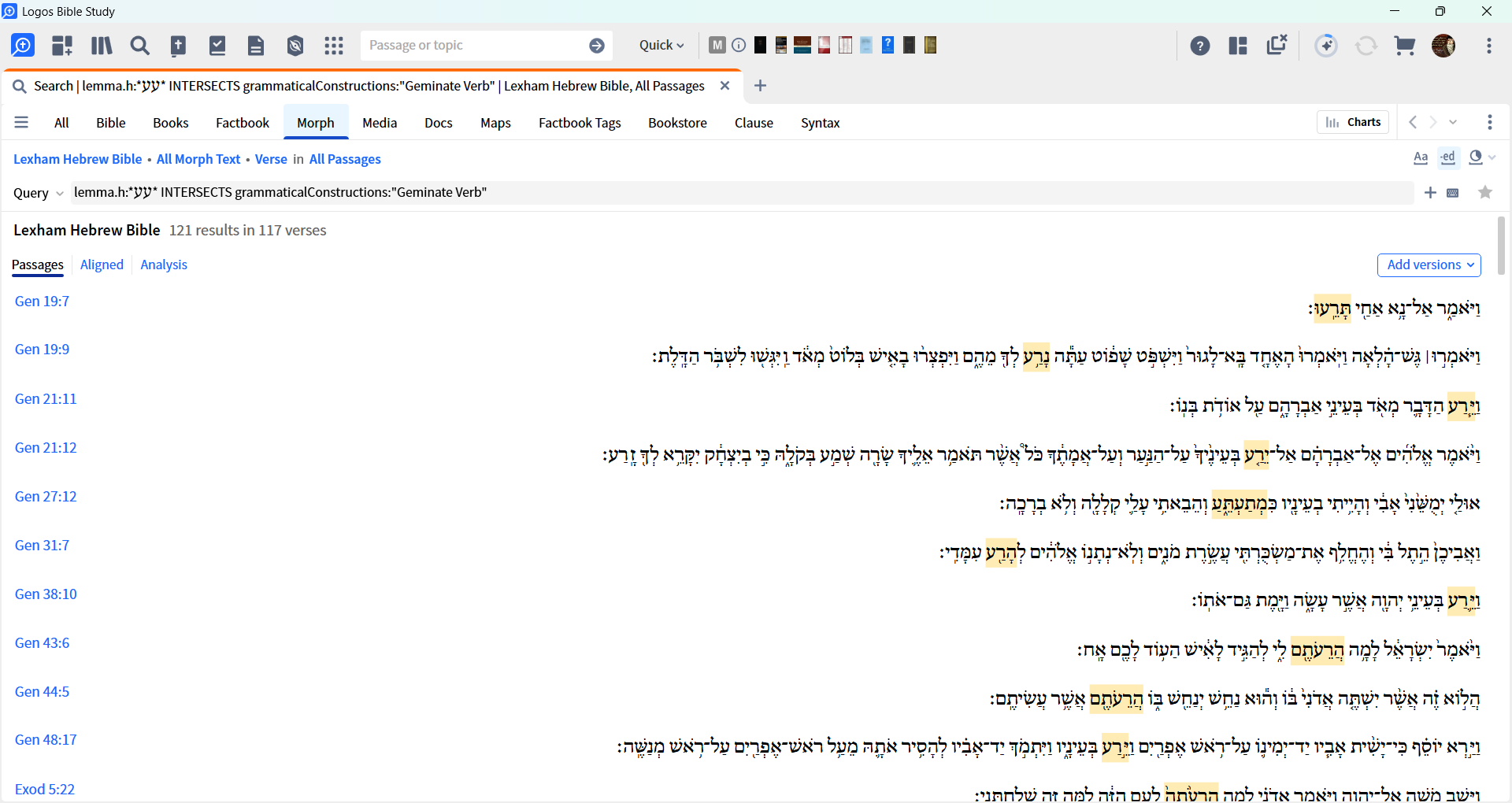Image resolution: width=1512 pixels, height=803 pixels.
Task: Click into the morph Query text field
Action: pos(740,193)
